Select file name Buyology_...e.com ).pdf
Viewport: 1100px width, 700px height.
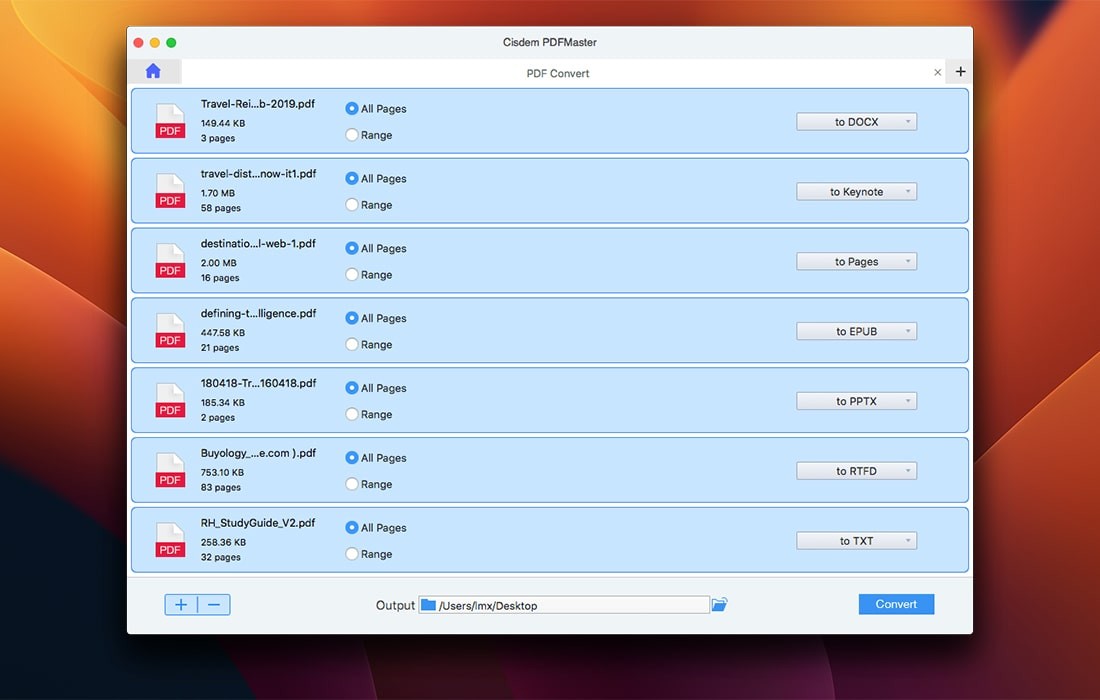(x=258, y=452)
